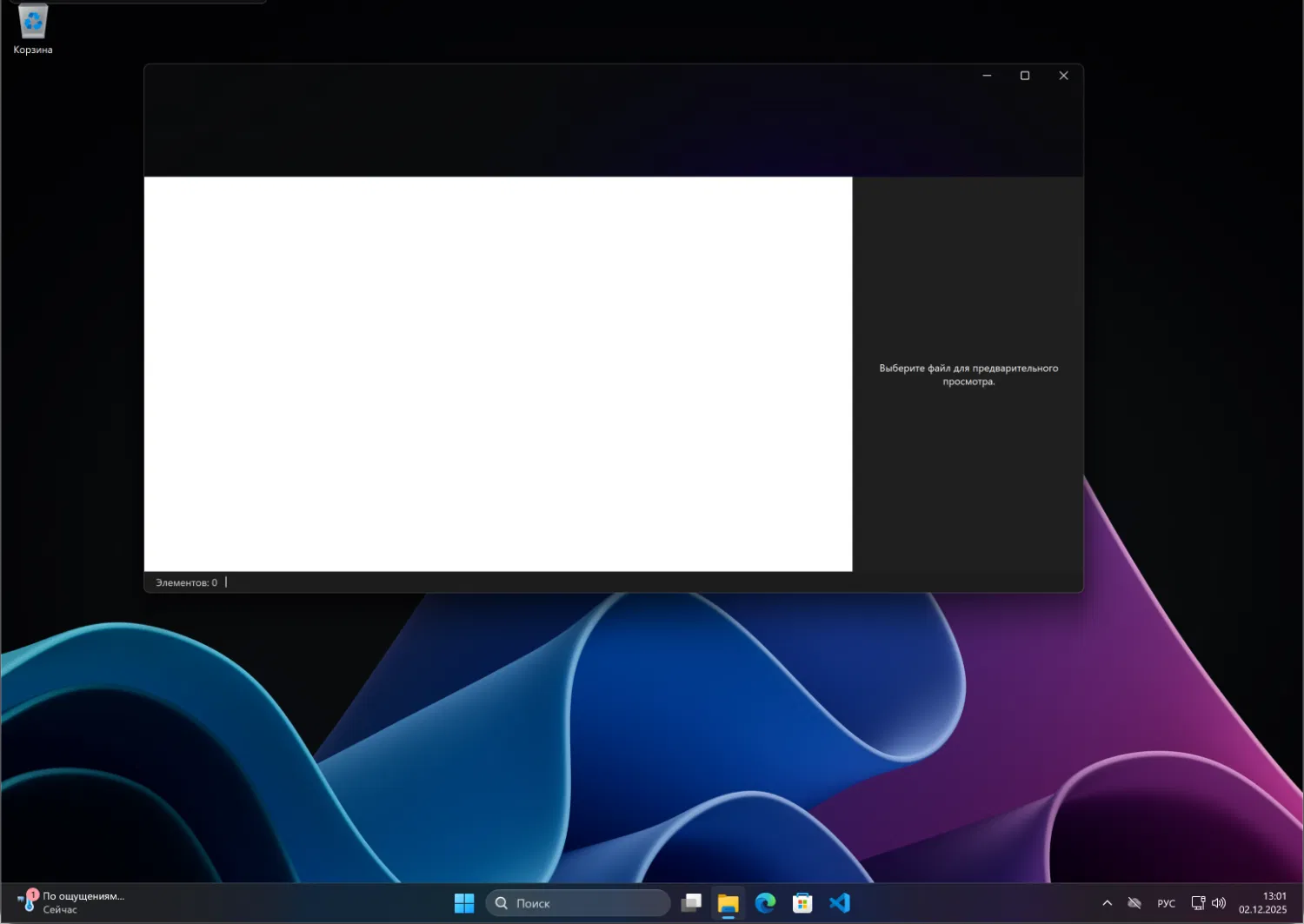Viewport: 1304px width, 924px height.
Task: Close the Explorer window
Action: (x=1063, y=76)
